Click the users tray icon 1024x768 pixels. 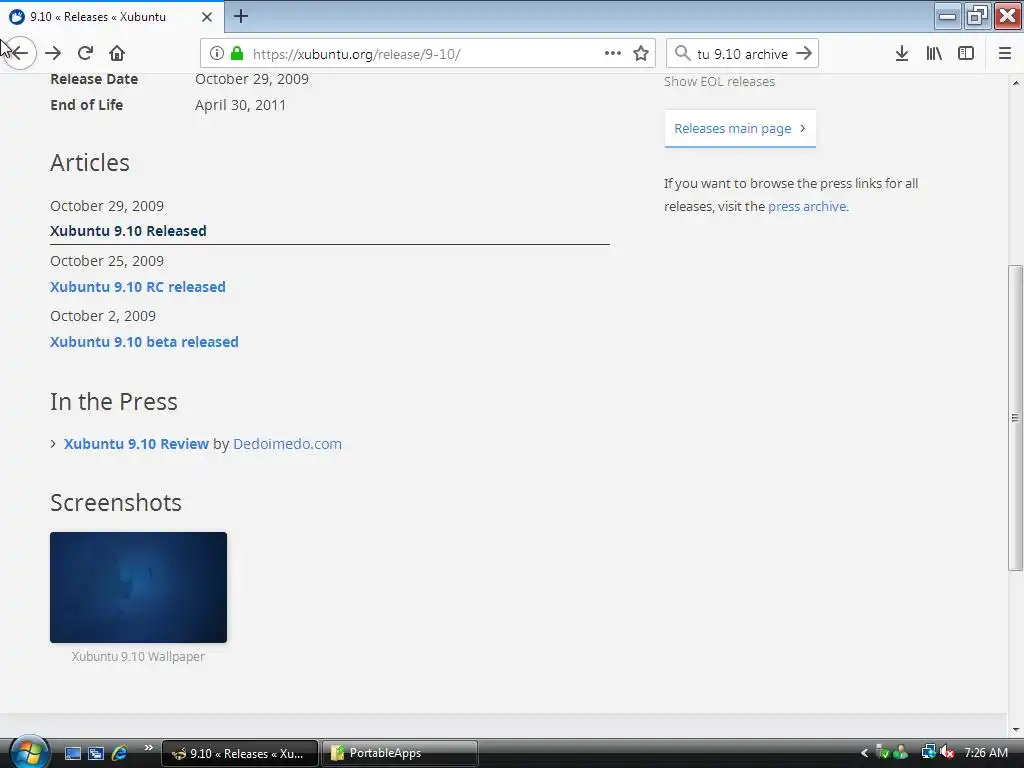tap(901, 752)
